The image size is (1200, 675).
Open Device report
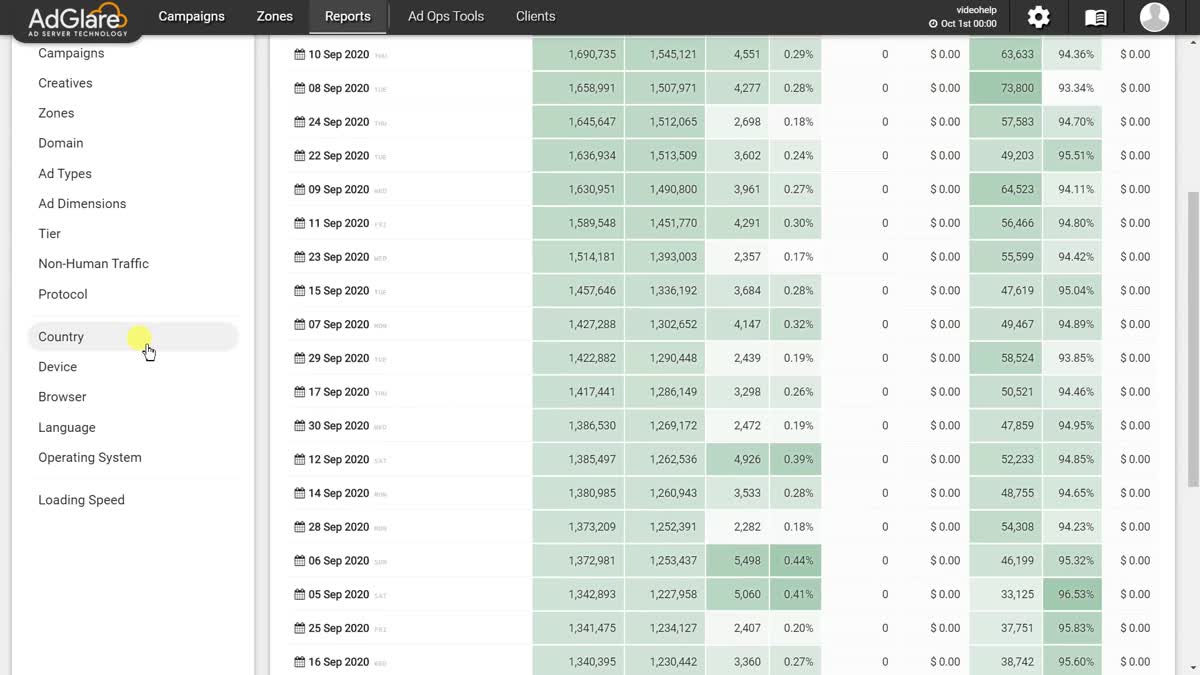tap(57, 367)
